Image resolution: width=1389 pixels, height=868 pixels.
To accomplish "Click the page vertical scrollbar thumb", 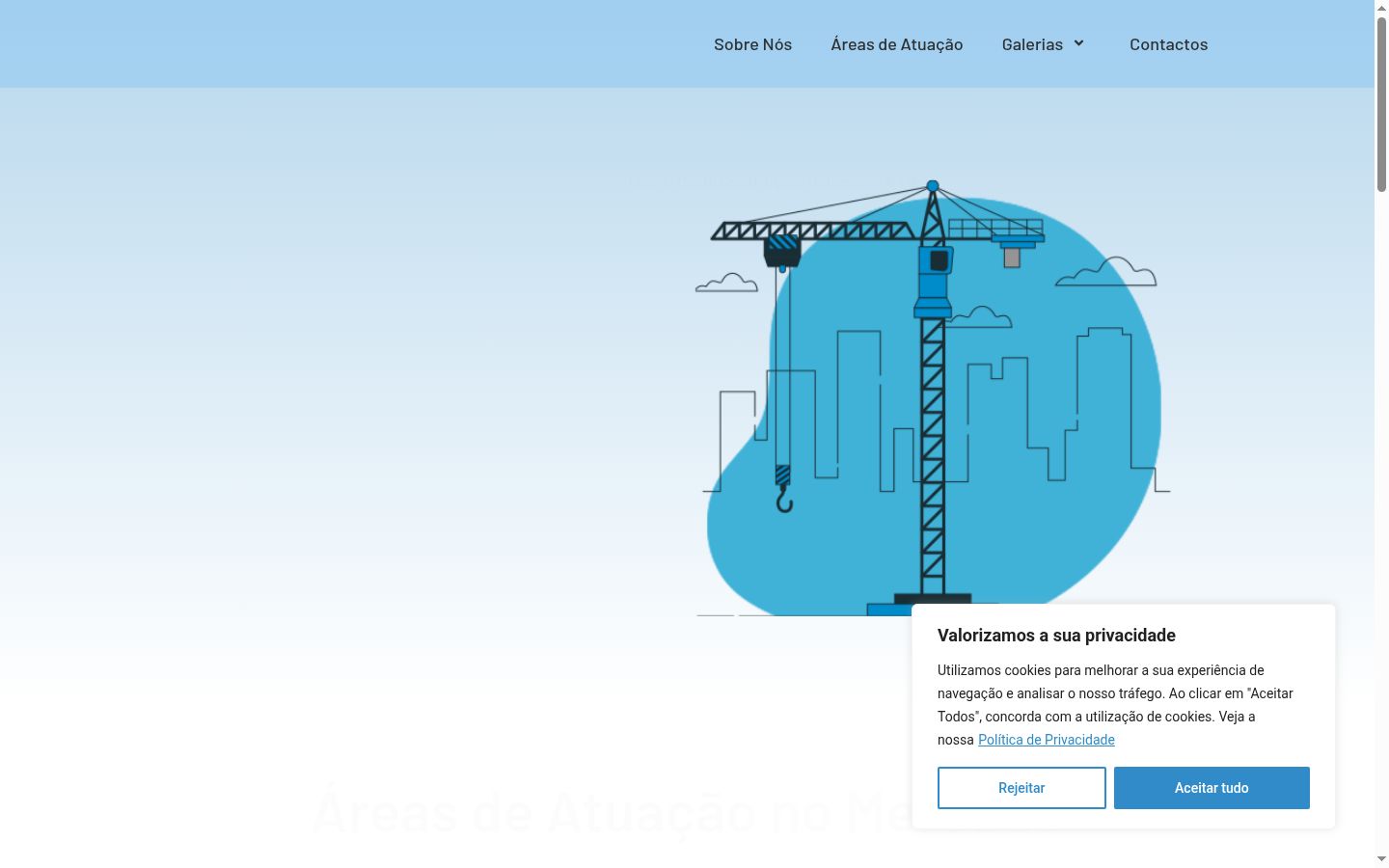I will click(1381, 104).
